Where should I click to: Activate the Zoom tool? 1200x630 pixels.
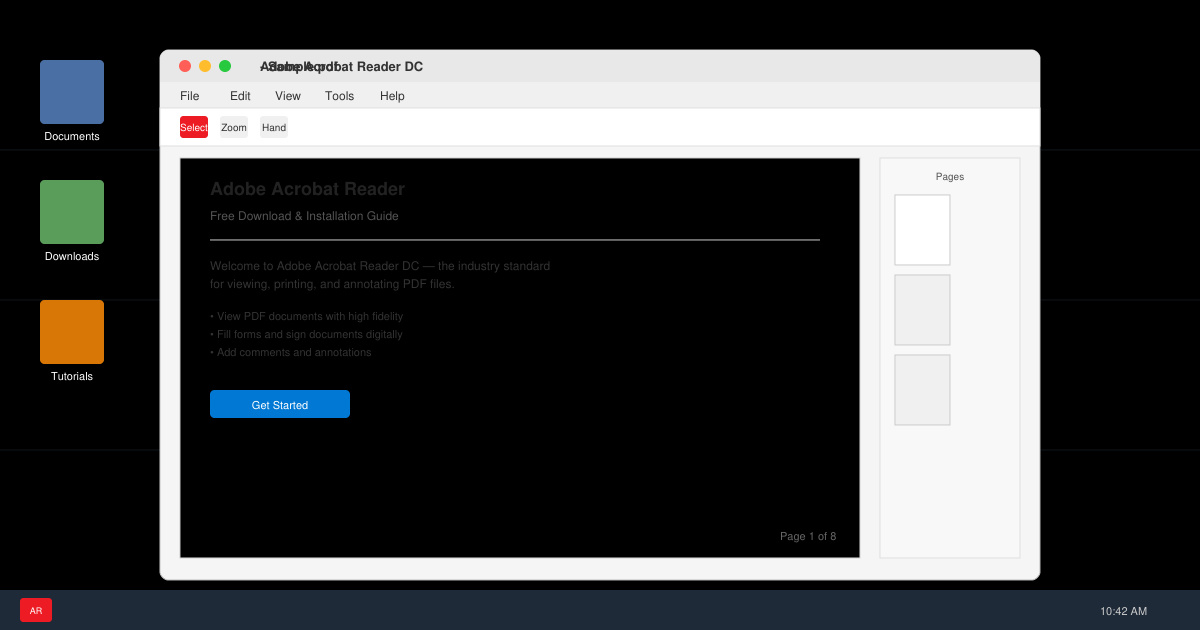click(234, 127)
